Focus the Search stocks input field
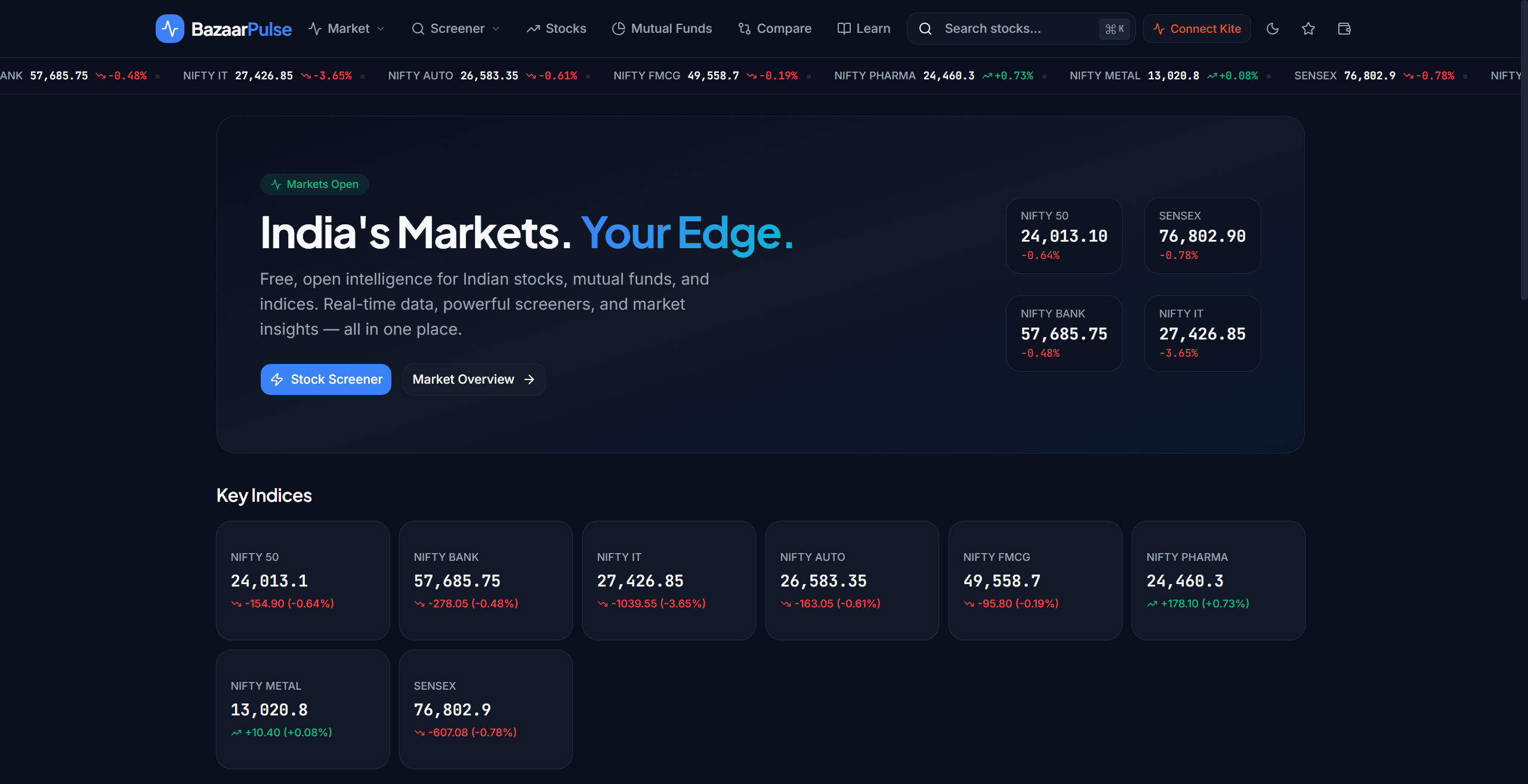The width and height of the screenshot is (1528, 784). pyautogui.click(x=1019, y=29)
